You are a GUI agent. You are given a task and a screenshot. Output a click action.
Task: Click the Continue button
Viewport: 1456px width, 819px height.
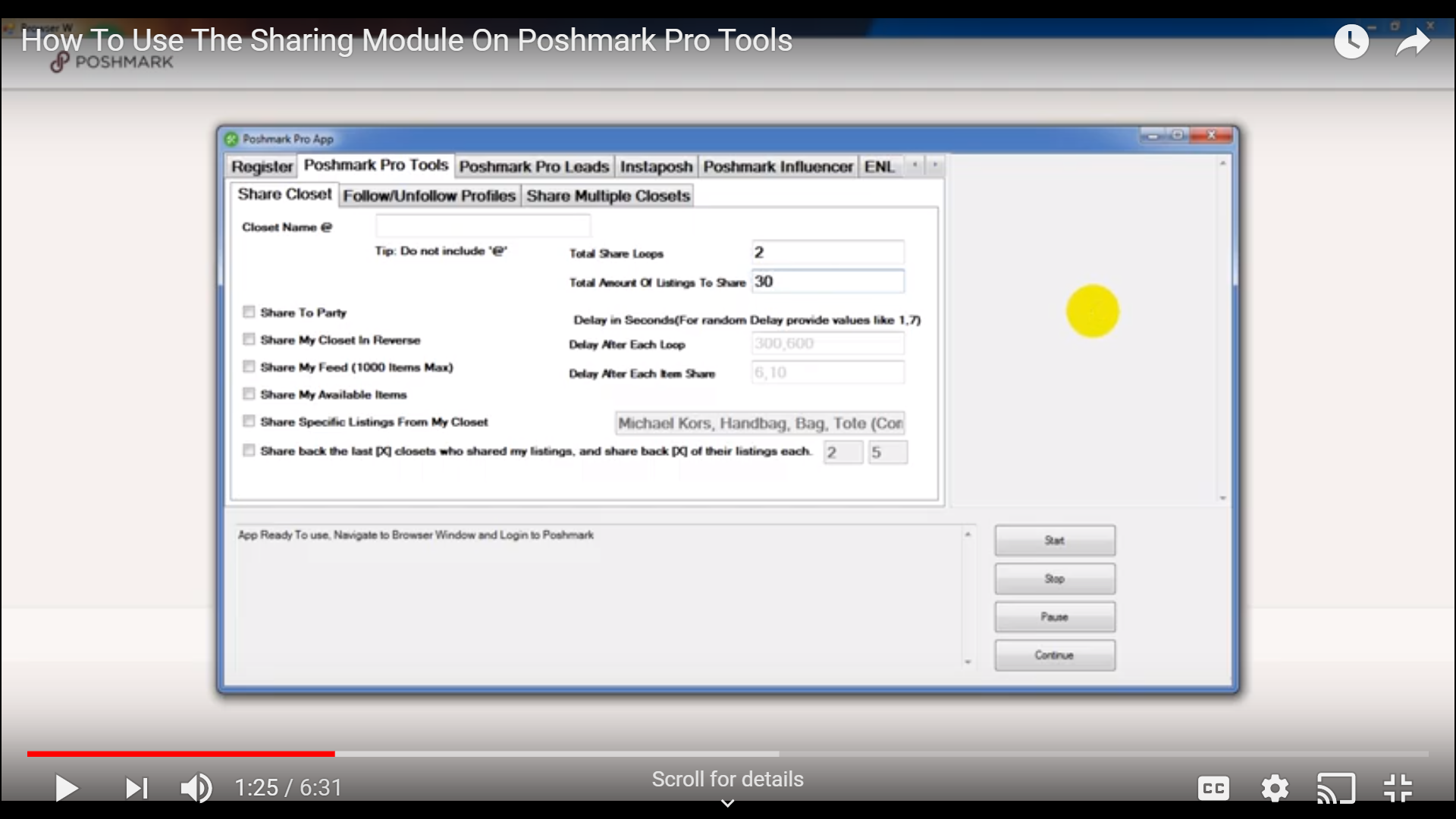coord(1055,655)
